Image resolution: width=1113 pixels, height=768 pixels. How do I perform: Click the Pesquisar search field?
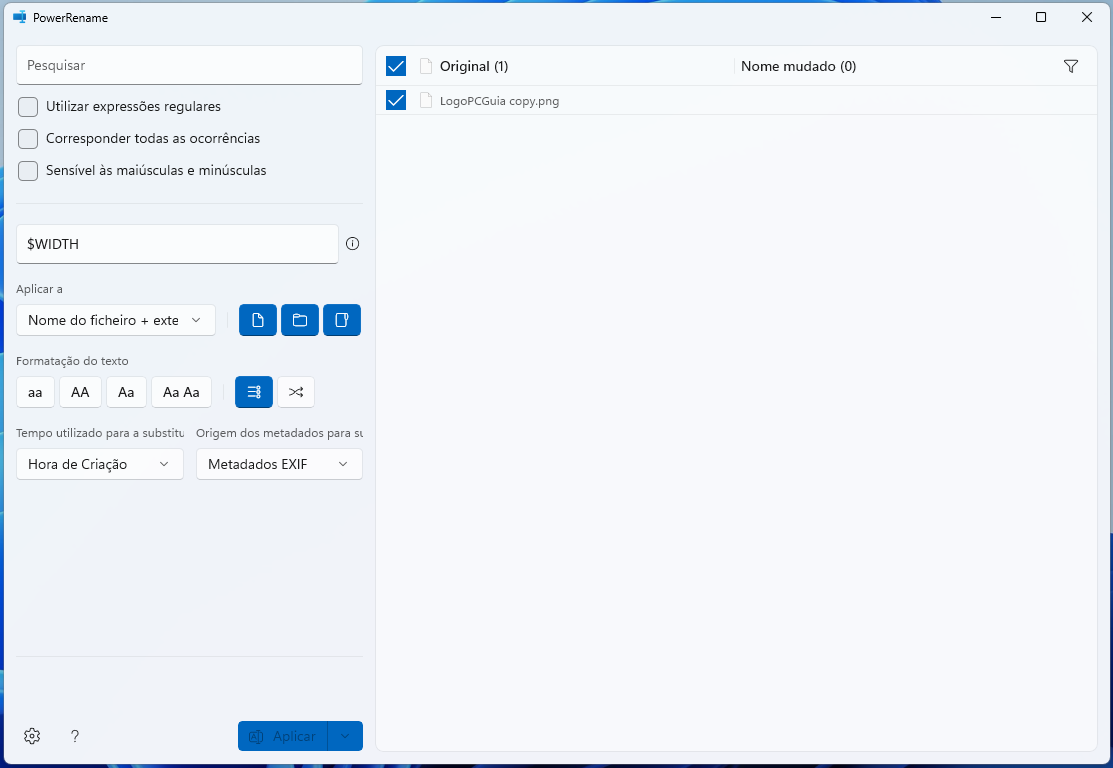tap(189, 65)
